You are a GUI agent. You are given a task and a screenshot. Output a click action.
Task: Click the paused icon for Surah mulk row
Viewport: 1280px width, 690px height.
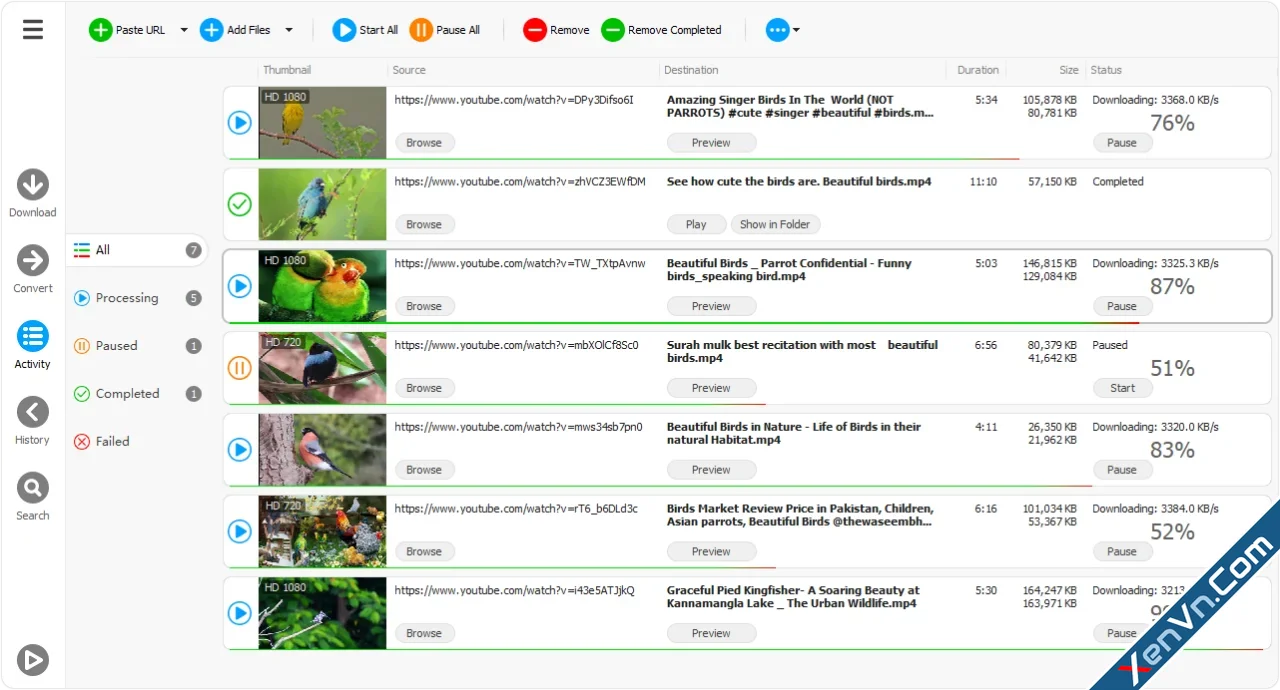pos(240,368)
